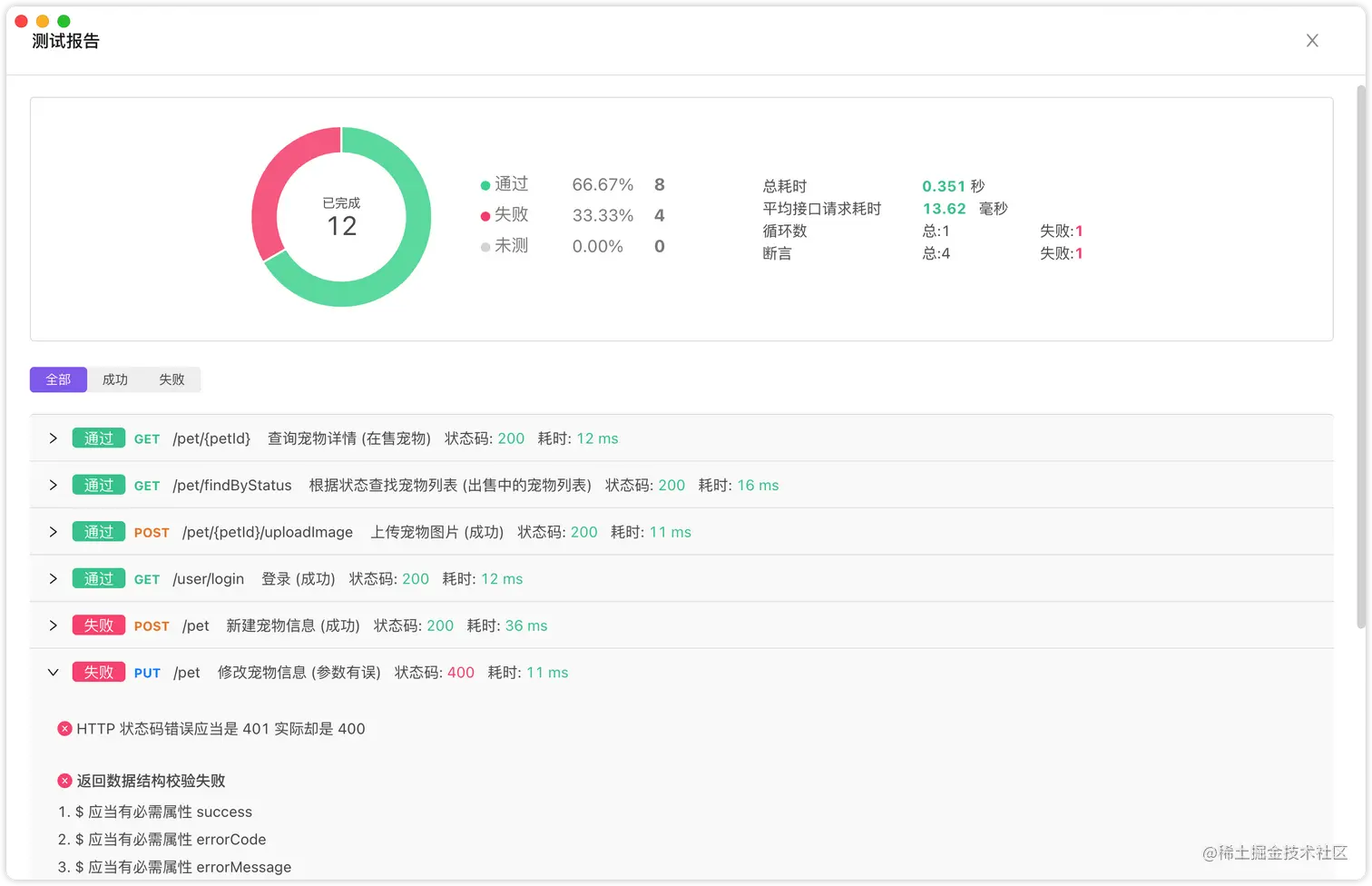Image resolution: width=1372 pixels, height=886 pixels.
Task: Click the green legend dot next to 通过
Action: pos(485,183)
